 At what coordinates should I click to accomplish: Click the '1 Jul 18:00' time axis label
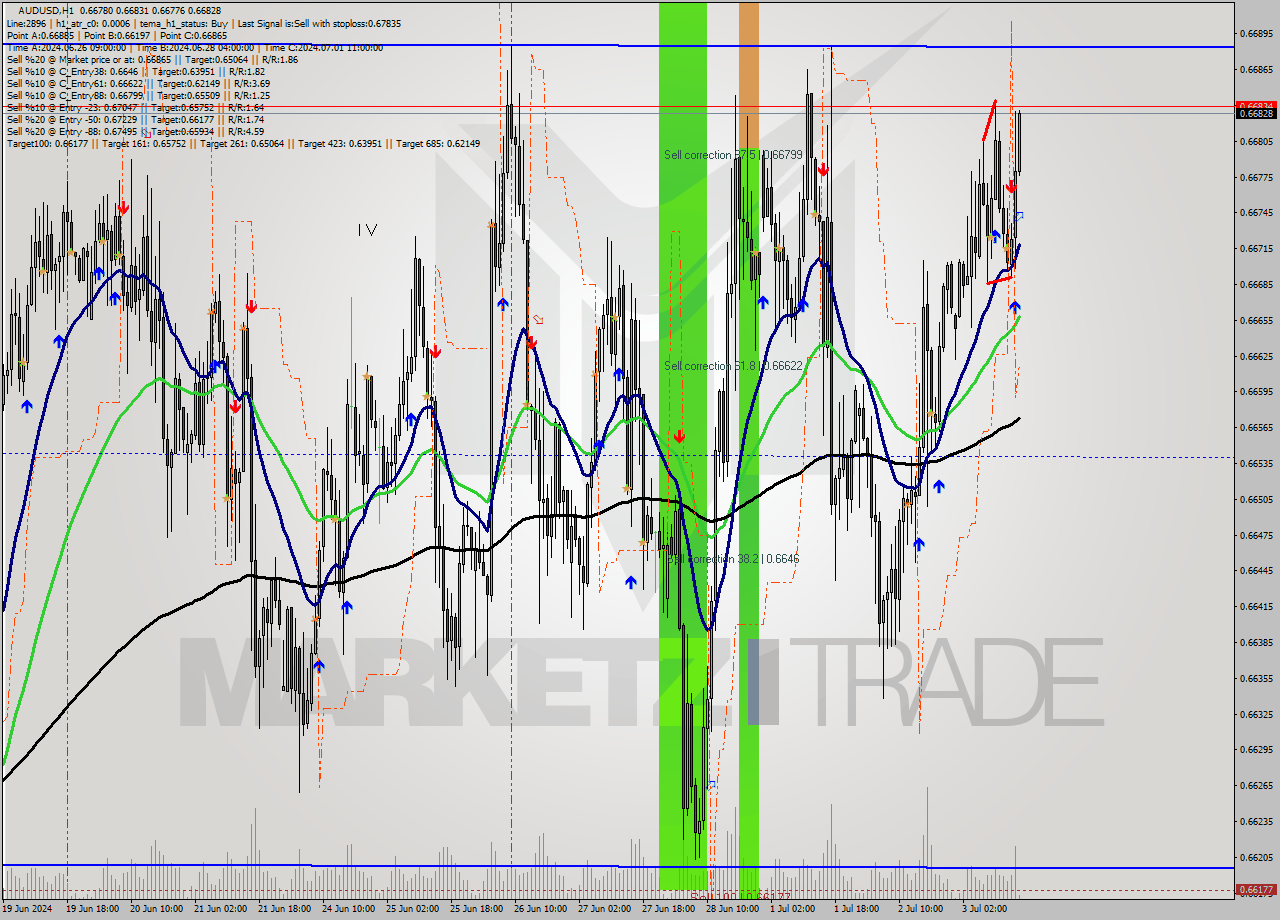(x=856, y=909)
